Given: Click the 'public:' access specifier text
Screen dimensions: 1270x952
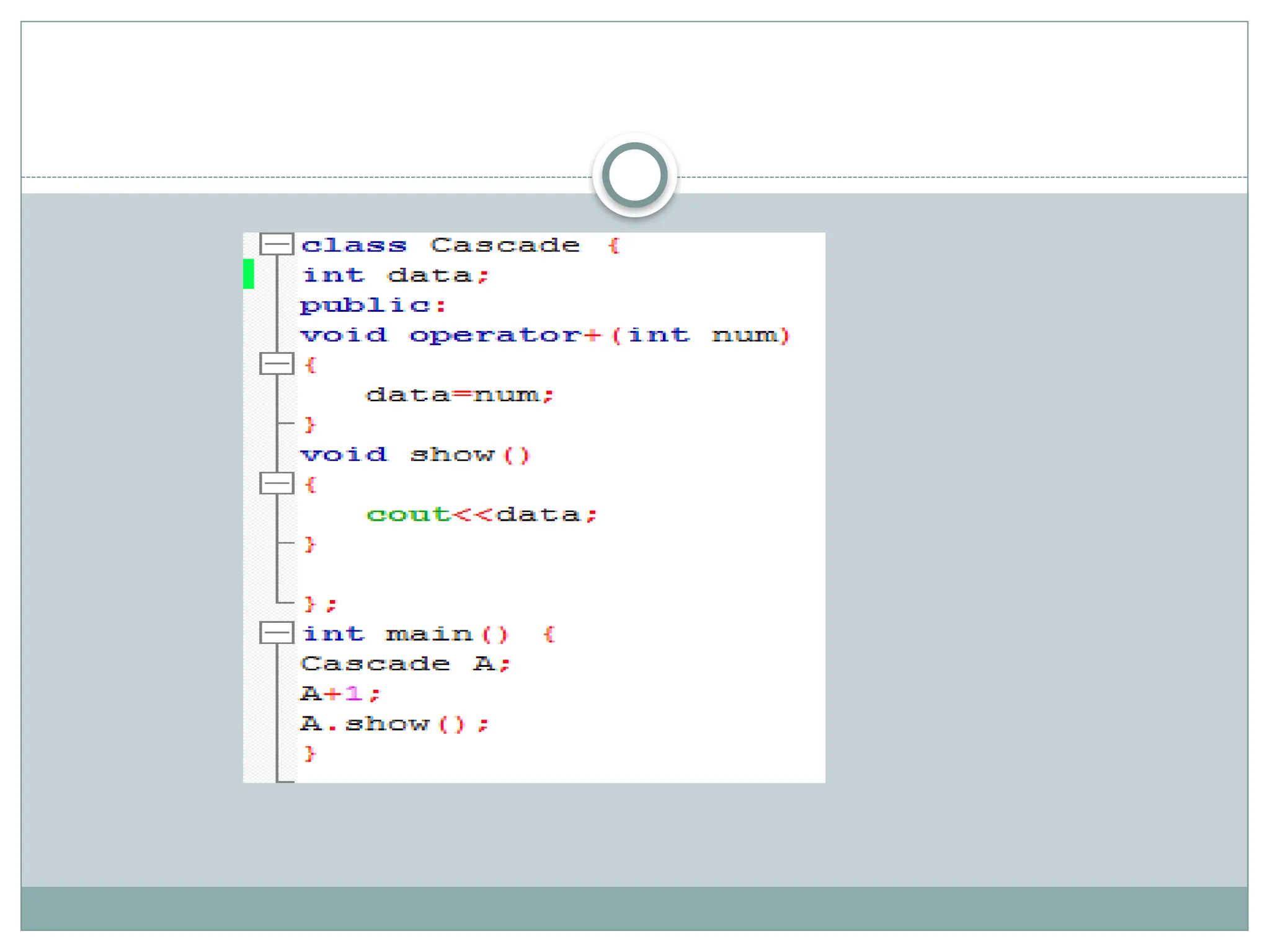Looking at the screenshot, I should point(373,305).
